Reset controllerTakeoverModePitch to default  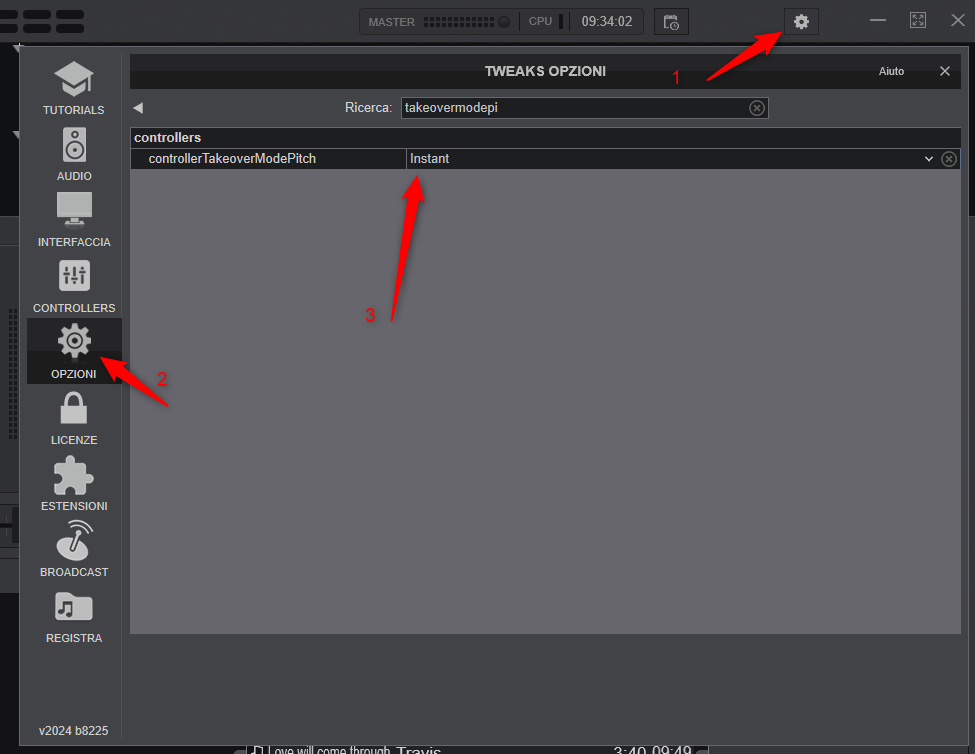(x=948, y=159)
